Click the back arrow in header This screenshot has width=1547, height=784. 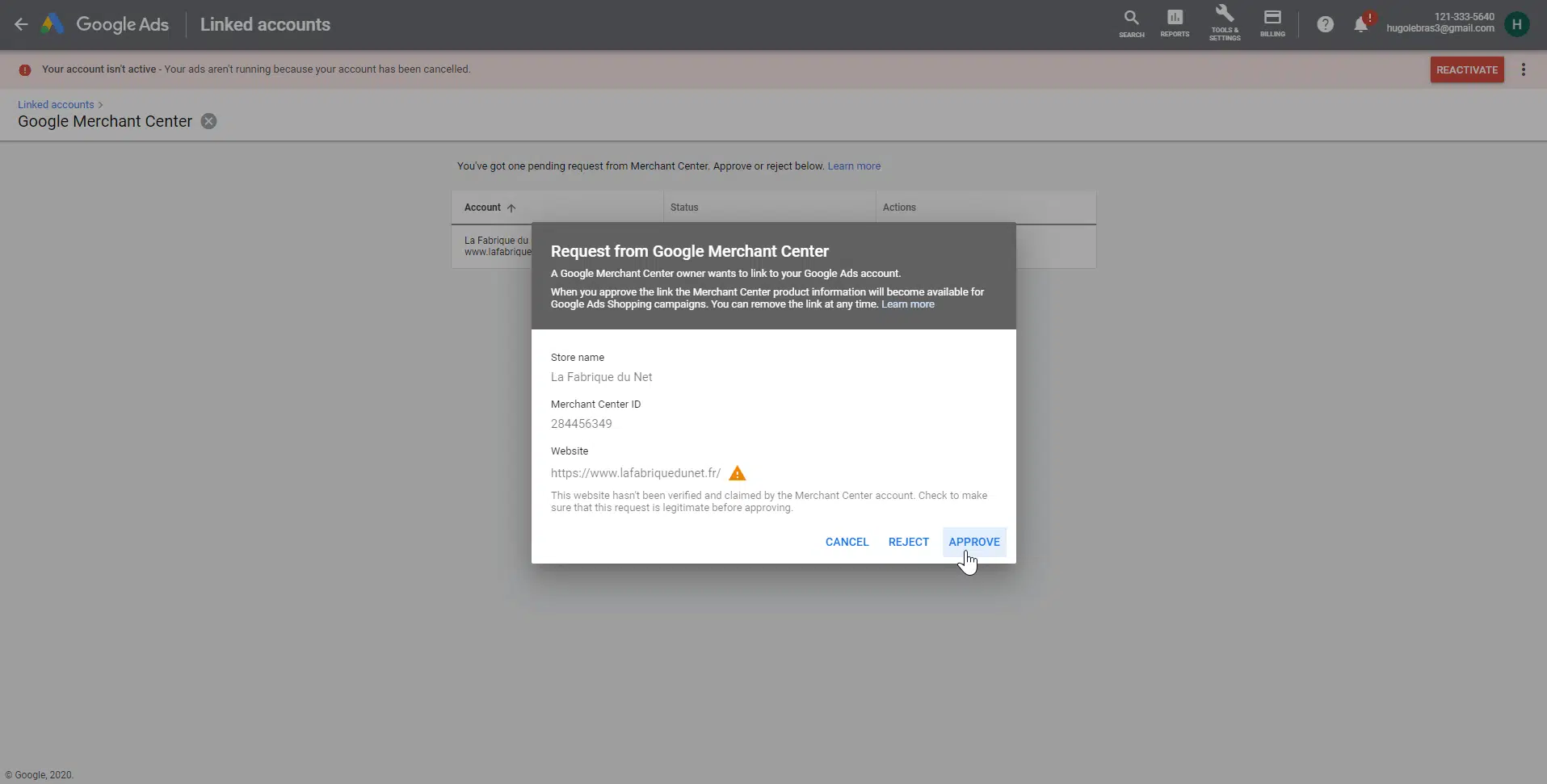tap(21, 24)
